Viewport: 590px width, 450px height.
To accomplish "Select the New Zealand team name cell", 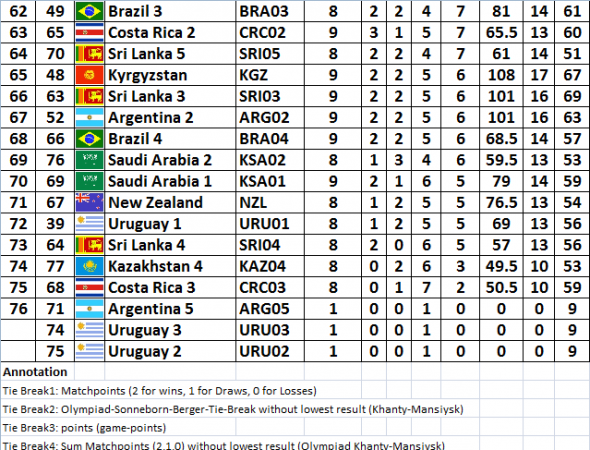I will tap(170, 202).
